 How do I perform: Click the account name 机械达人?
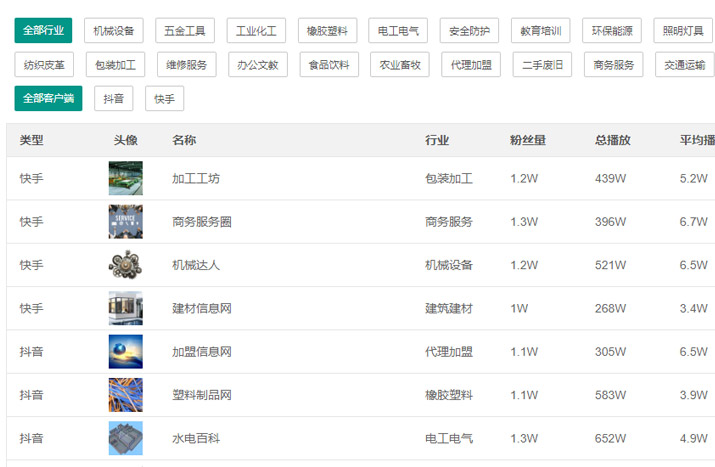196,265
